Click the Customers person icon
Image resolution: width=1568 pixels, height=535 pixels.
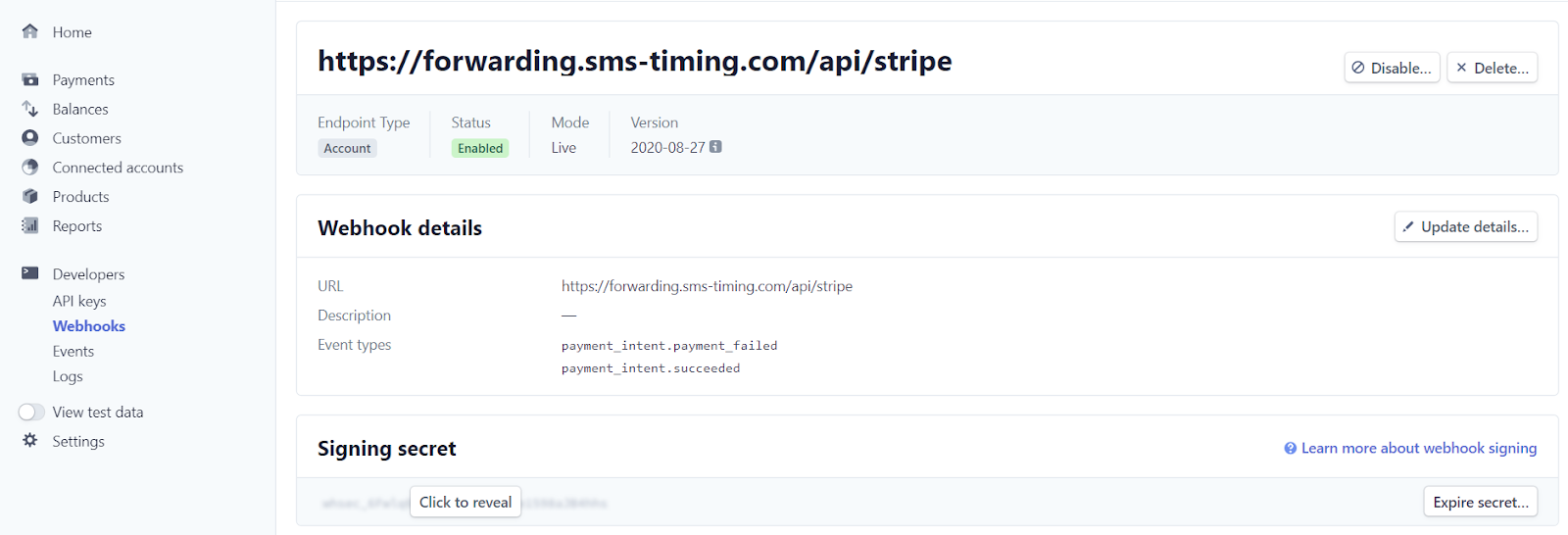click(30, 138)
